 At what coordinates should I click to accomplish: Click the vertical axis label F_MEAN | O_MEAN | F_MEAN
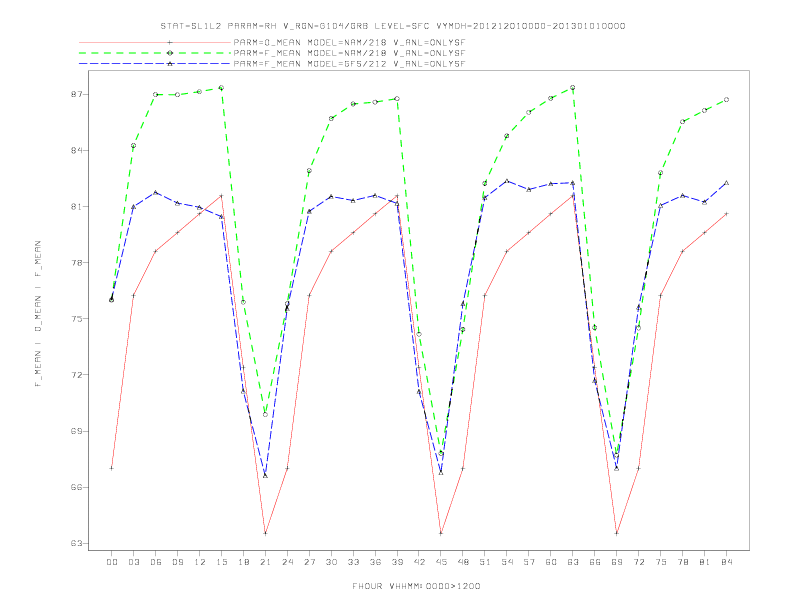[x=38, y=314]
